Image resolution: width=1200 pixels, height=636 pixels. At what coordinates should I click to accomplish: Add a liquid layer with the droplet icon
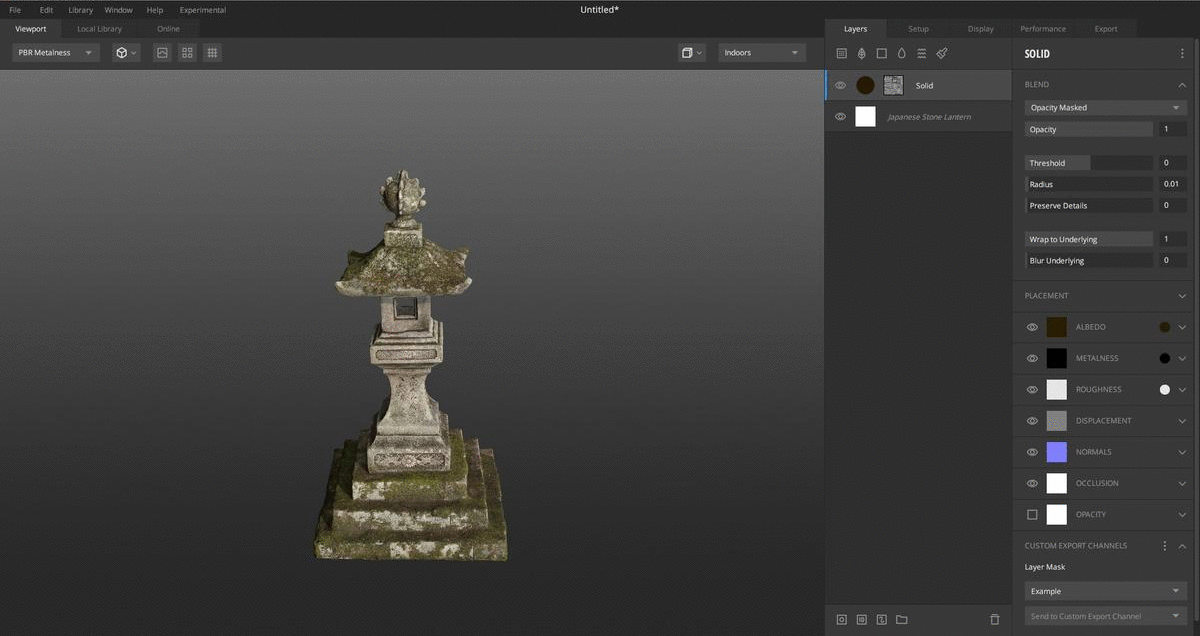[901, 53]
